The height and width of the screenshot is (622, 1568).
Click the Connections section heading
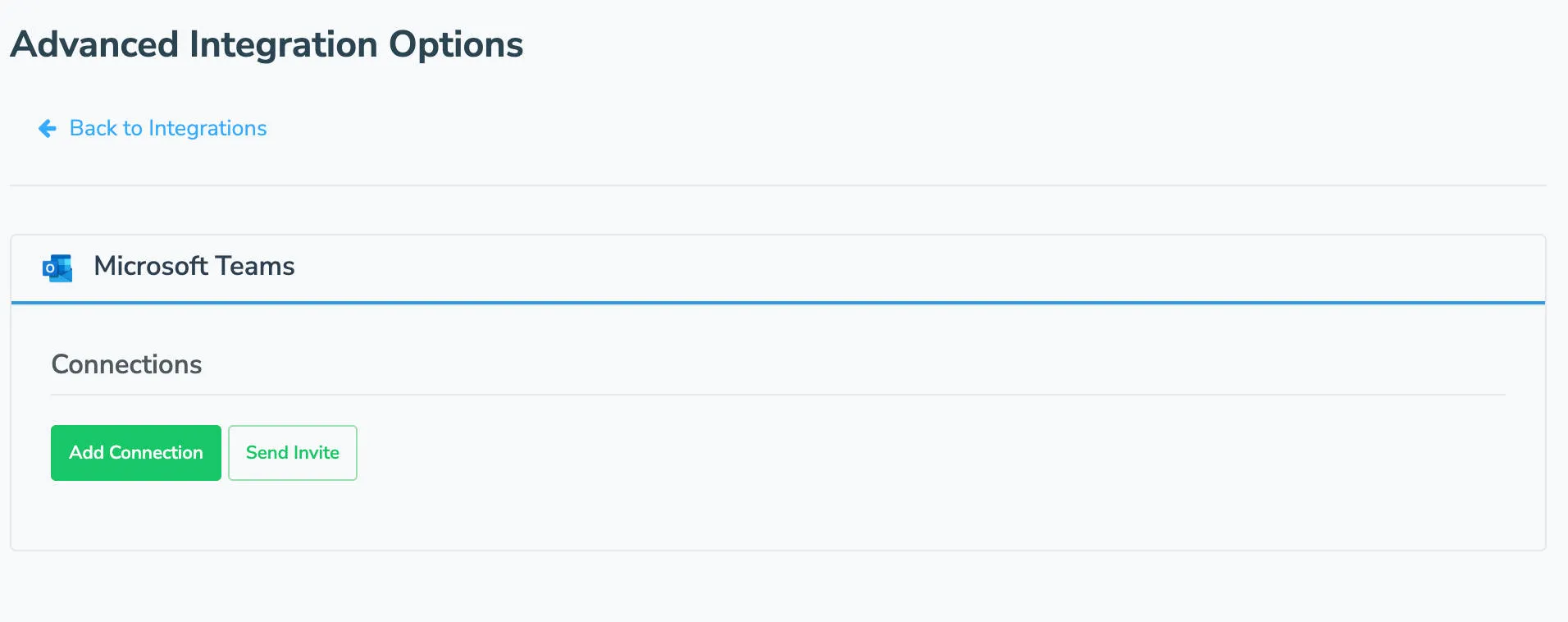tap(126, 364)
